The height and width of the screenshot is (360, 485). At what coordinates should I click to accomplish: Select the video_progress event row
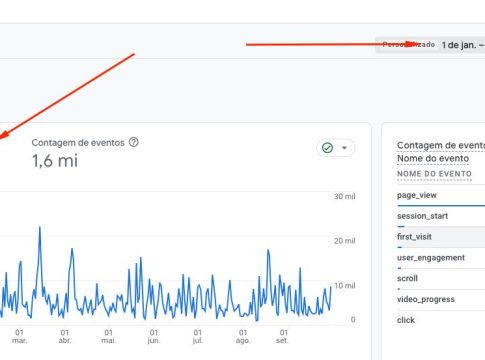pos(441,299)
